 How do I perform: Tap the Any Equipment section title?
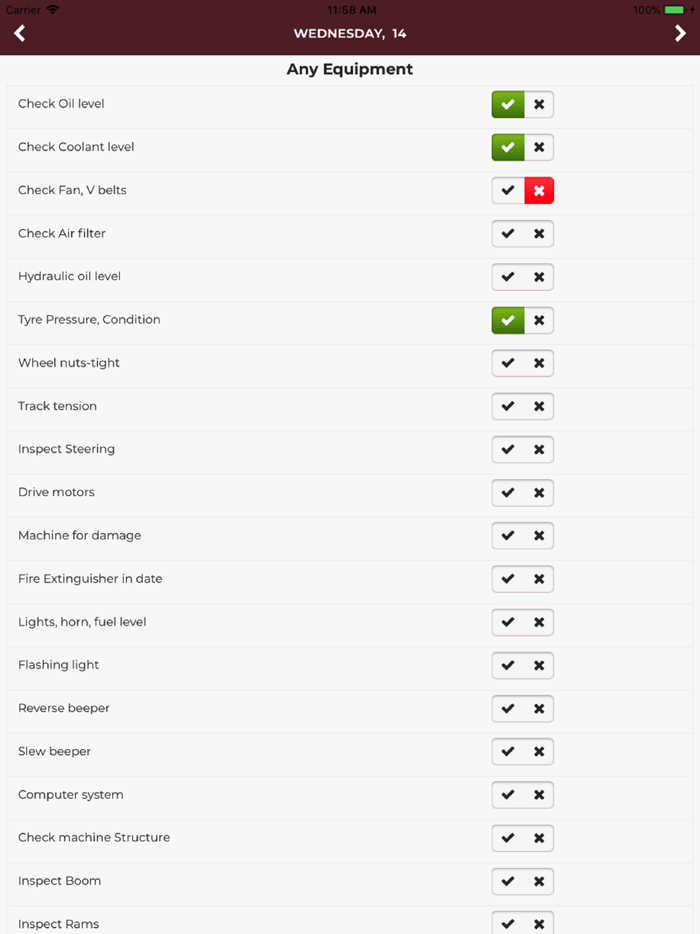(x=350, y=69)
